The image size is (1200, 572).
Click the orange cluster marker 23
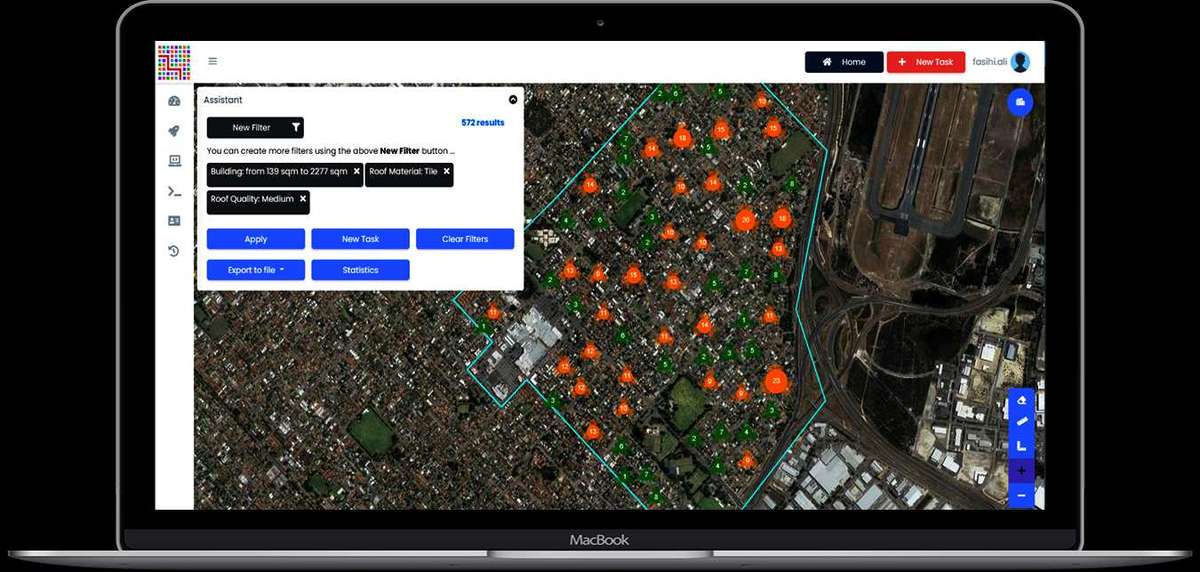point(776,380)
